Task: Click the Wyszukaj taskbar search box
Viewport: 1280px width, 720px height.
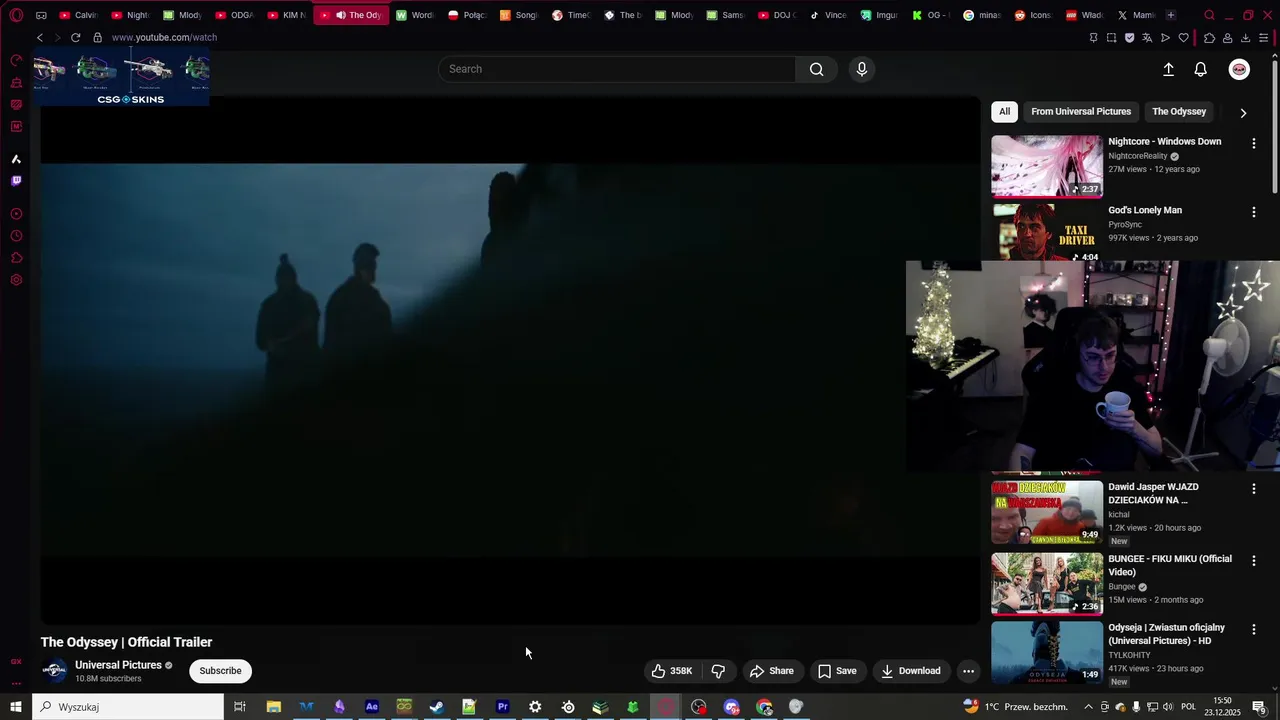Action: pos(128,707)
